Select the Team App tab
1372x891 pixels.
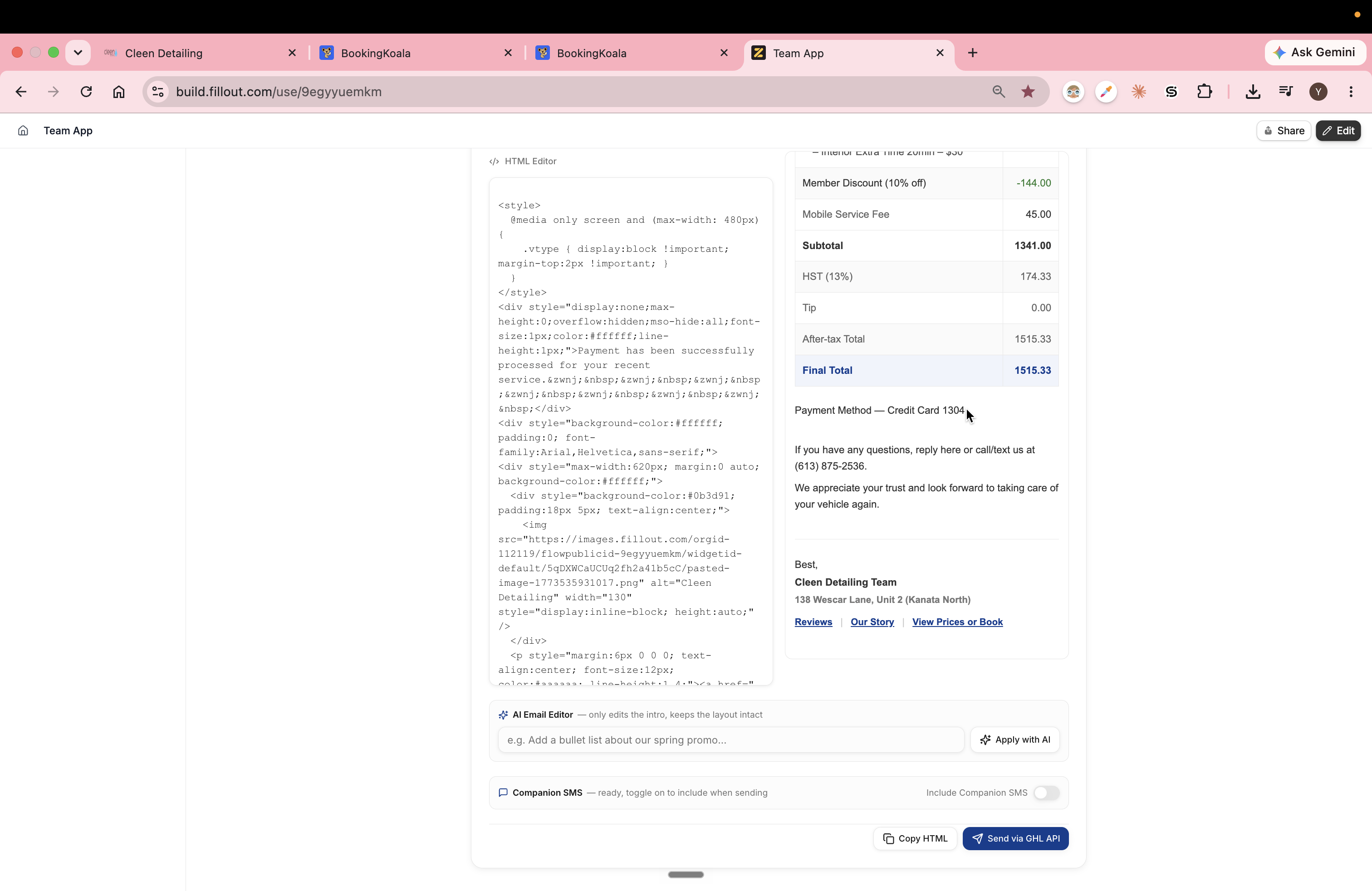849,53
